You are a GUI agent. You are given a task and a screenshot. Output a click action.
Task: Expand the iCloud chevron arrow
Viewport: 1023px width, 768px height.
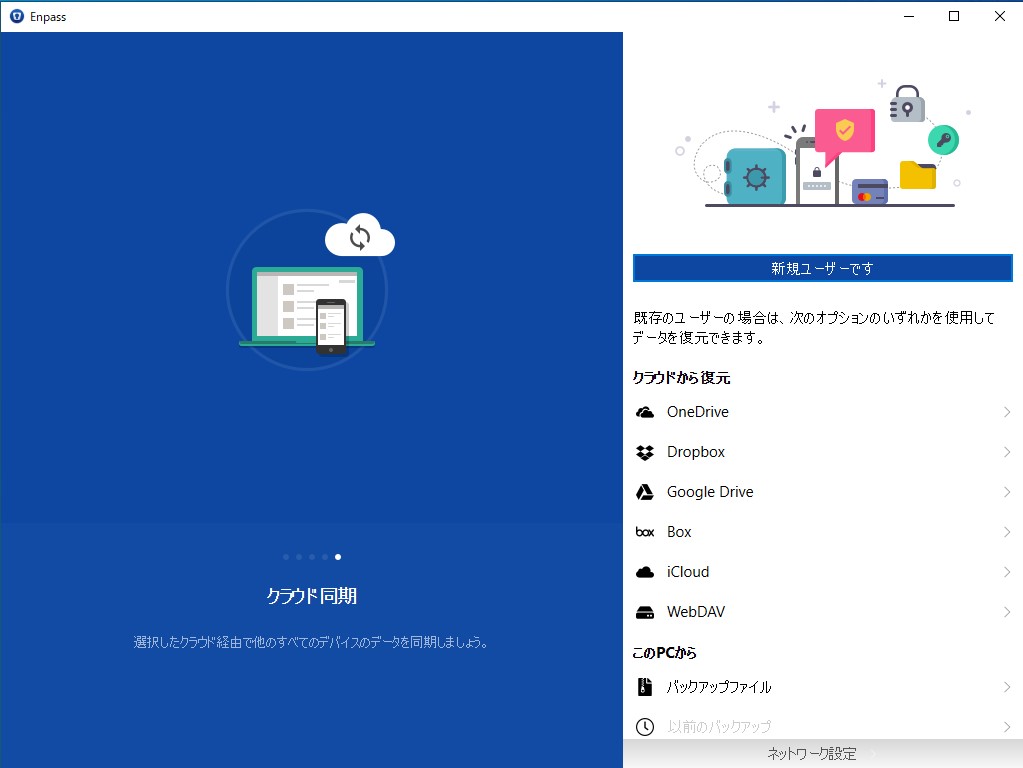(1006, 571)
